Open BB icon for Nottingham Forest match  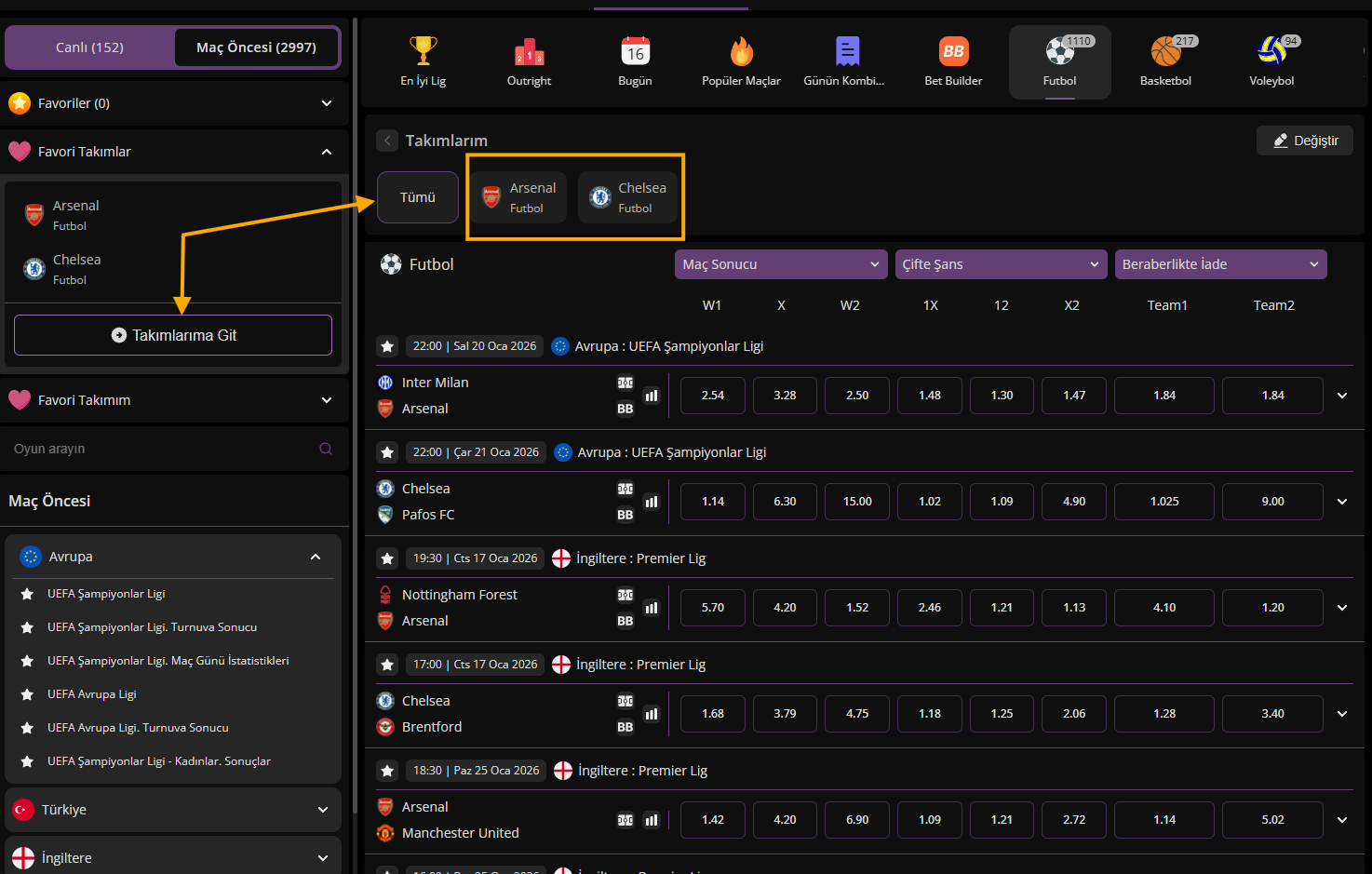625,621
